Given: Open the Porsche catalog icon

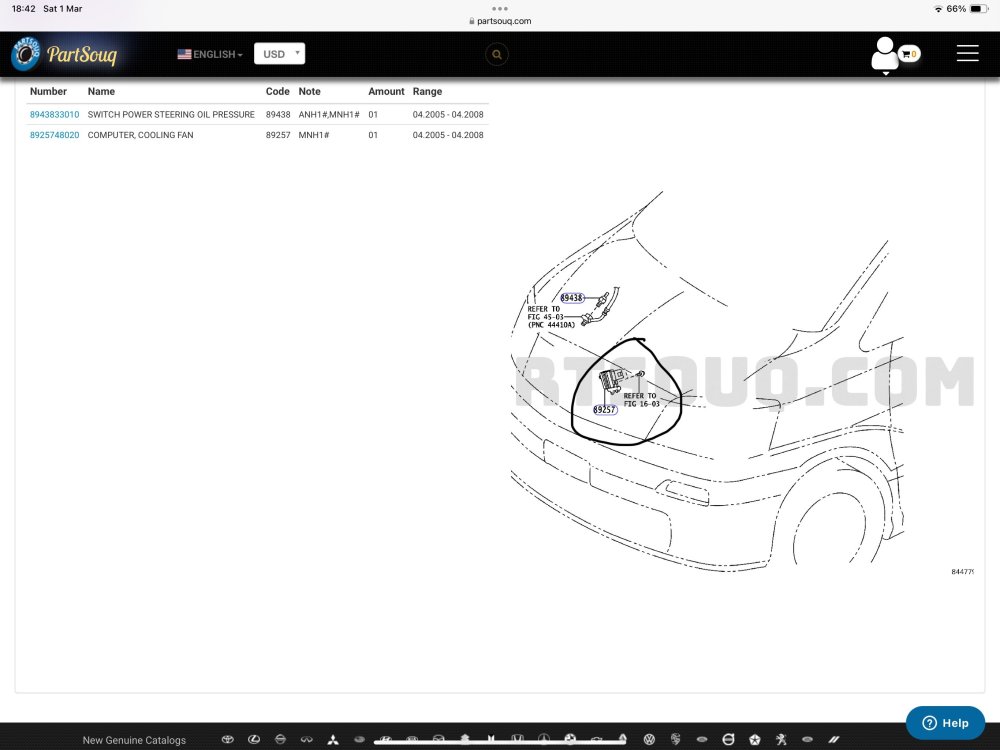Looking at the screenshot, I should coord(675,740).
